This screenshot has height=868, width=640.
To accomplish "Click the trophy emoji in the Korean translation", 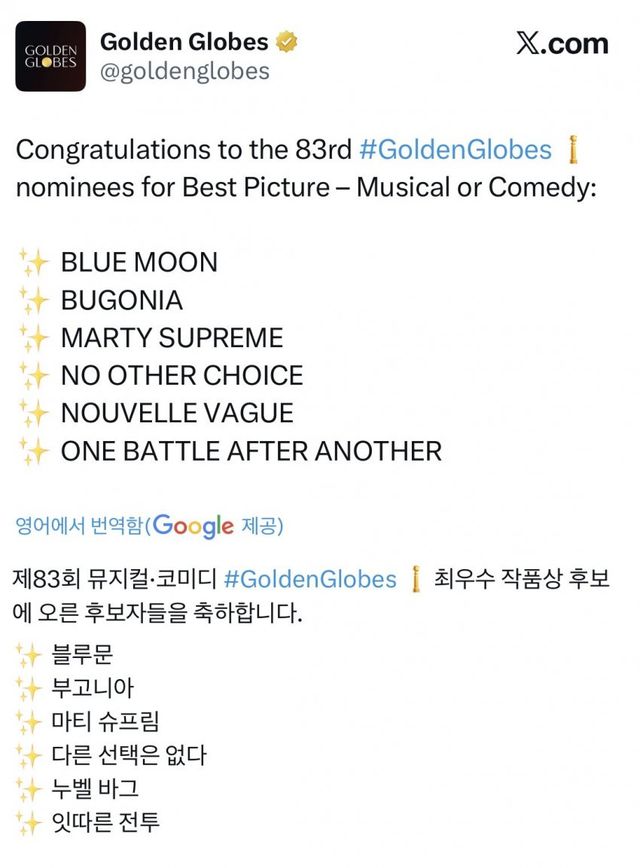I will 416,579.
